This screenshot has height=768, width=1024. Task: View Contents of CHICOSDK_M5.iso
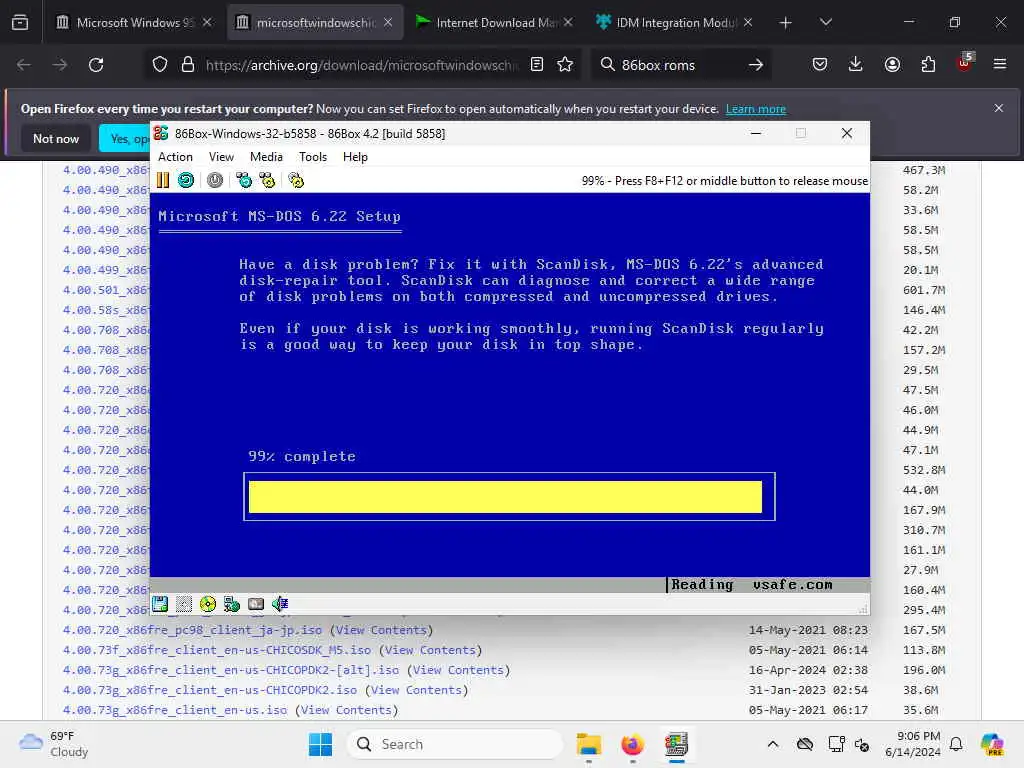431,650
